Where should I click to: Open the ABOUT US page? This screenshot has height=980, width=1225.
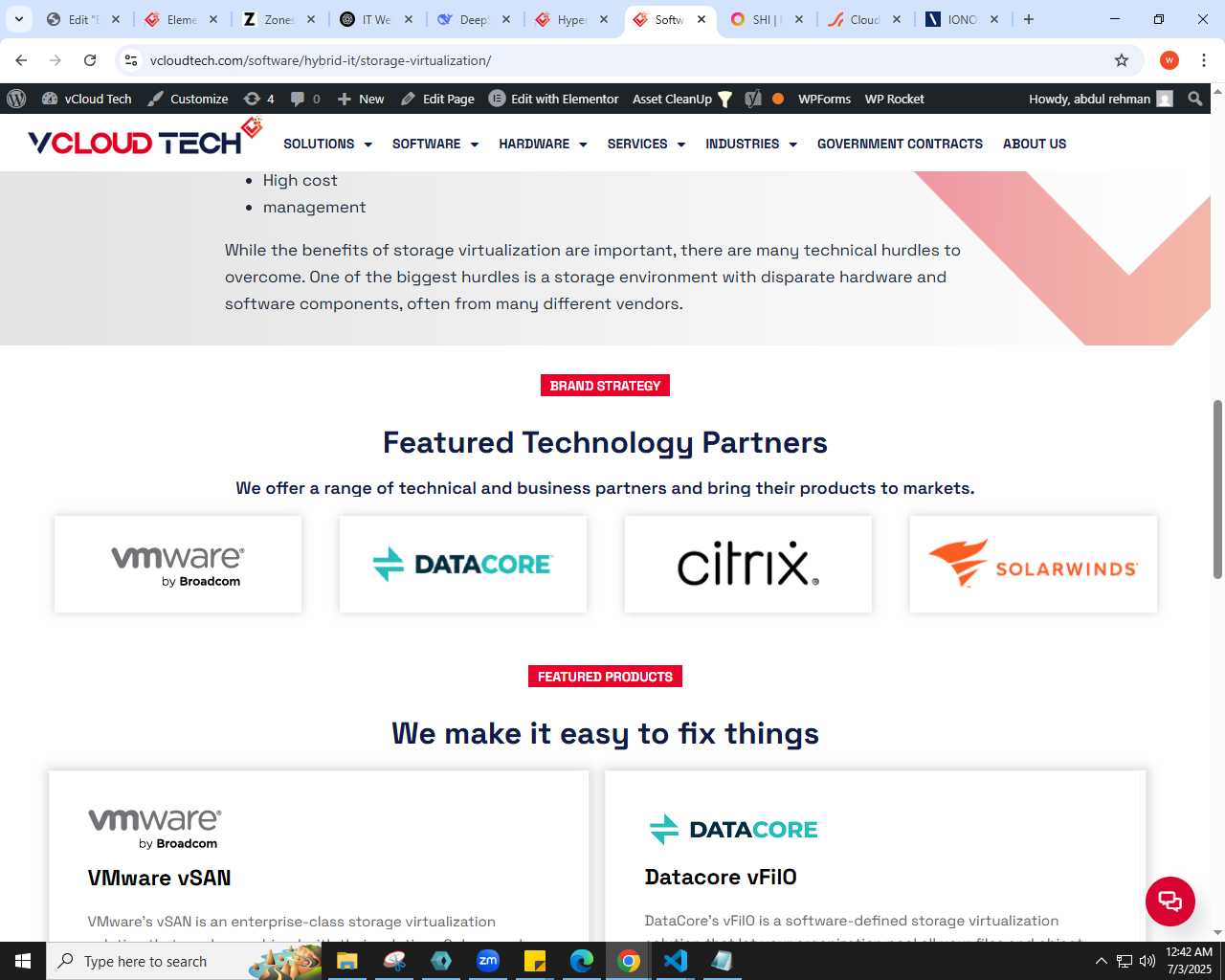(x=1035, y=144)
